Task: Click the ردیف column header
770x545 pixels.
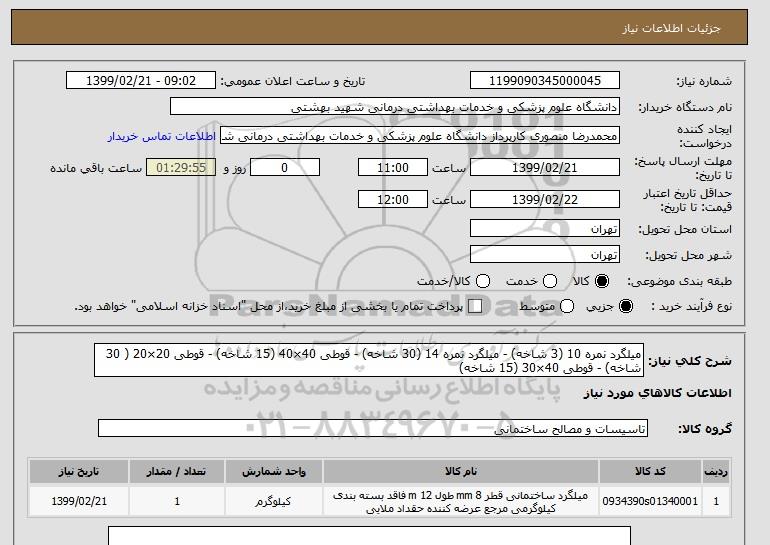Action: 716,471
